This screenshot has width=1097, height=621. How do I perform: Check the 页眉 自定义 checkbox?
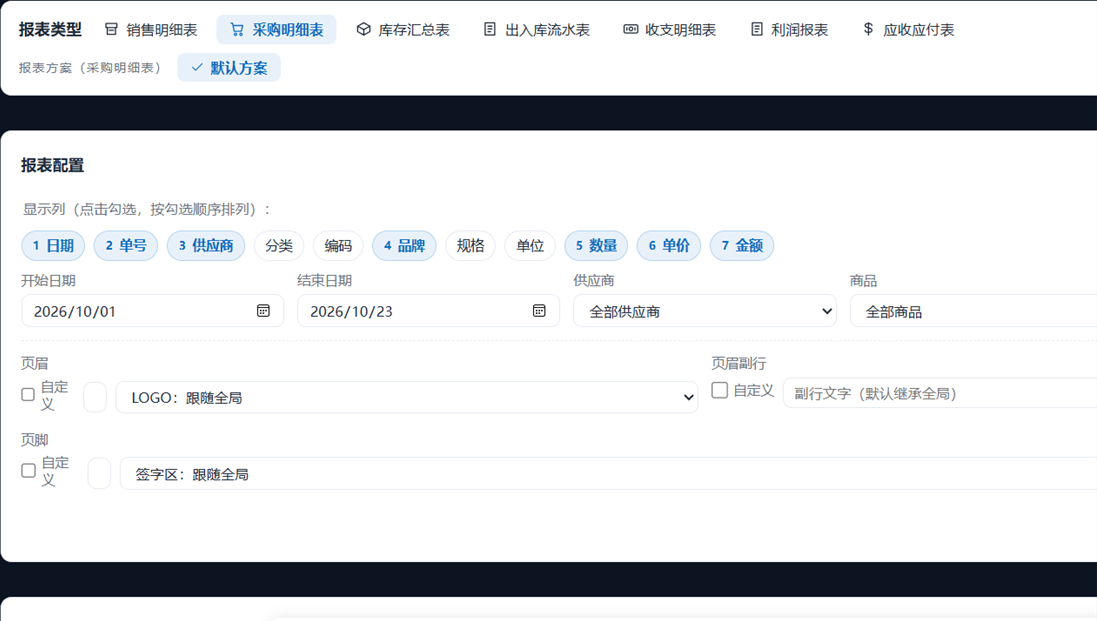point(28,395)
